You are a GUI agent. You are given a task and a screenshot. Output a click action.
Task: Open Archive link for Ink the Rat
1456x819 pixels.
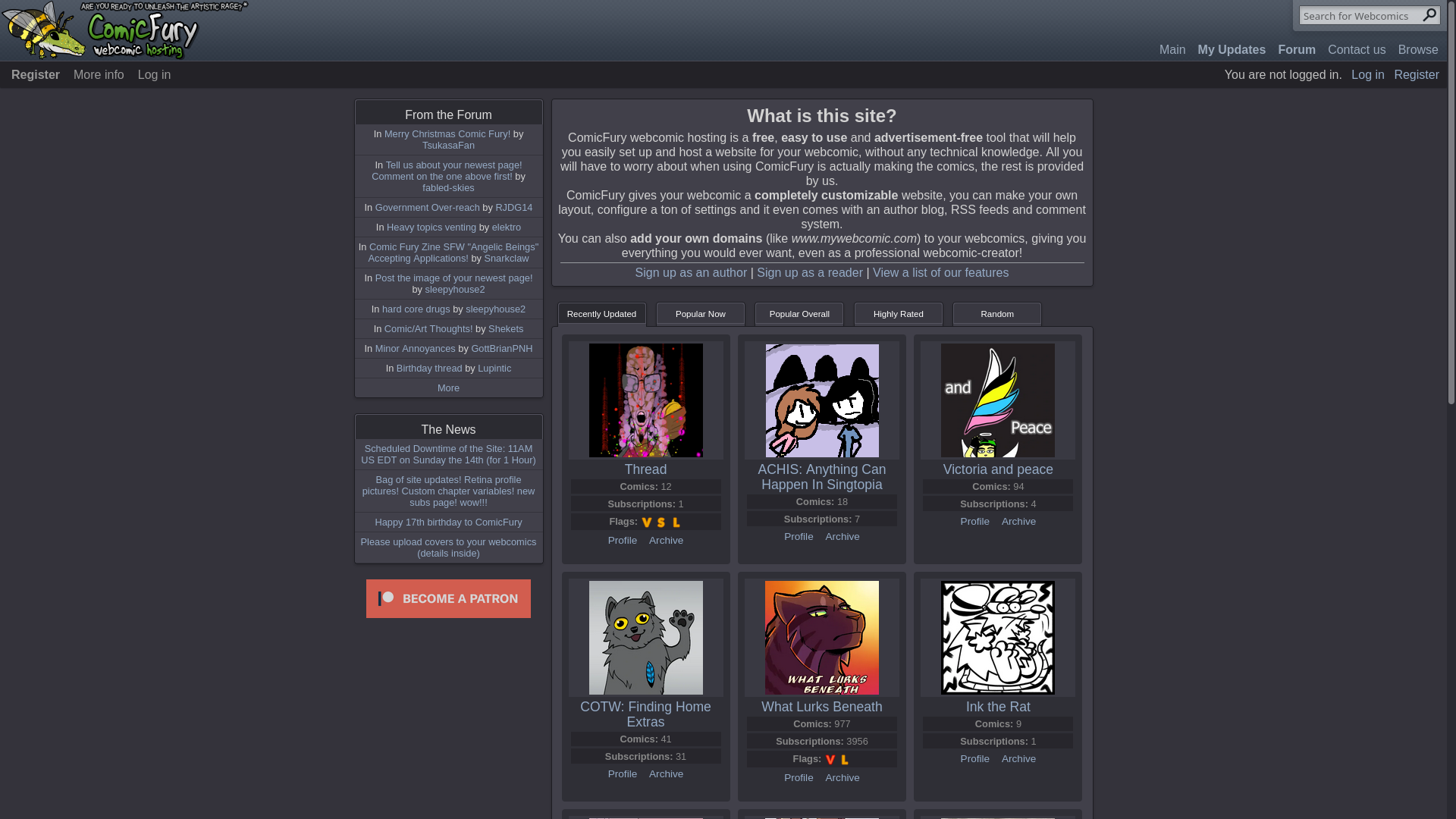tap(1018, 759)
